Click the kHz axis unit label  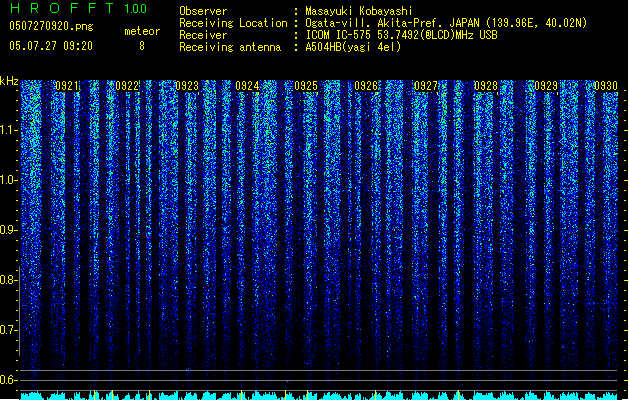(9, 81)
